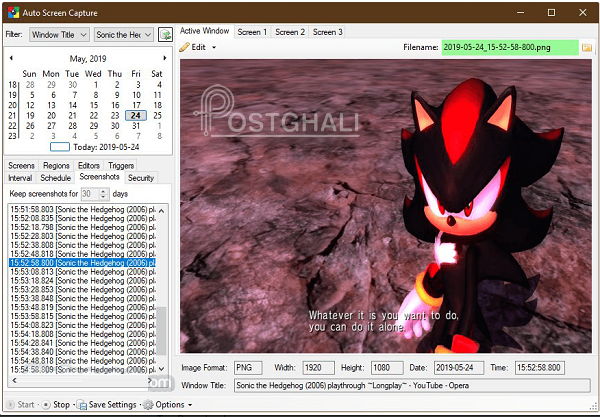Switch to the Regions tab
The image size is (600, 417).
tap(56, 166)
